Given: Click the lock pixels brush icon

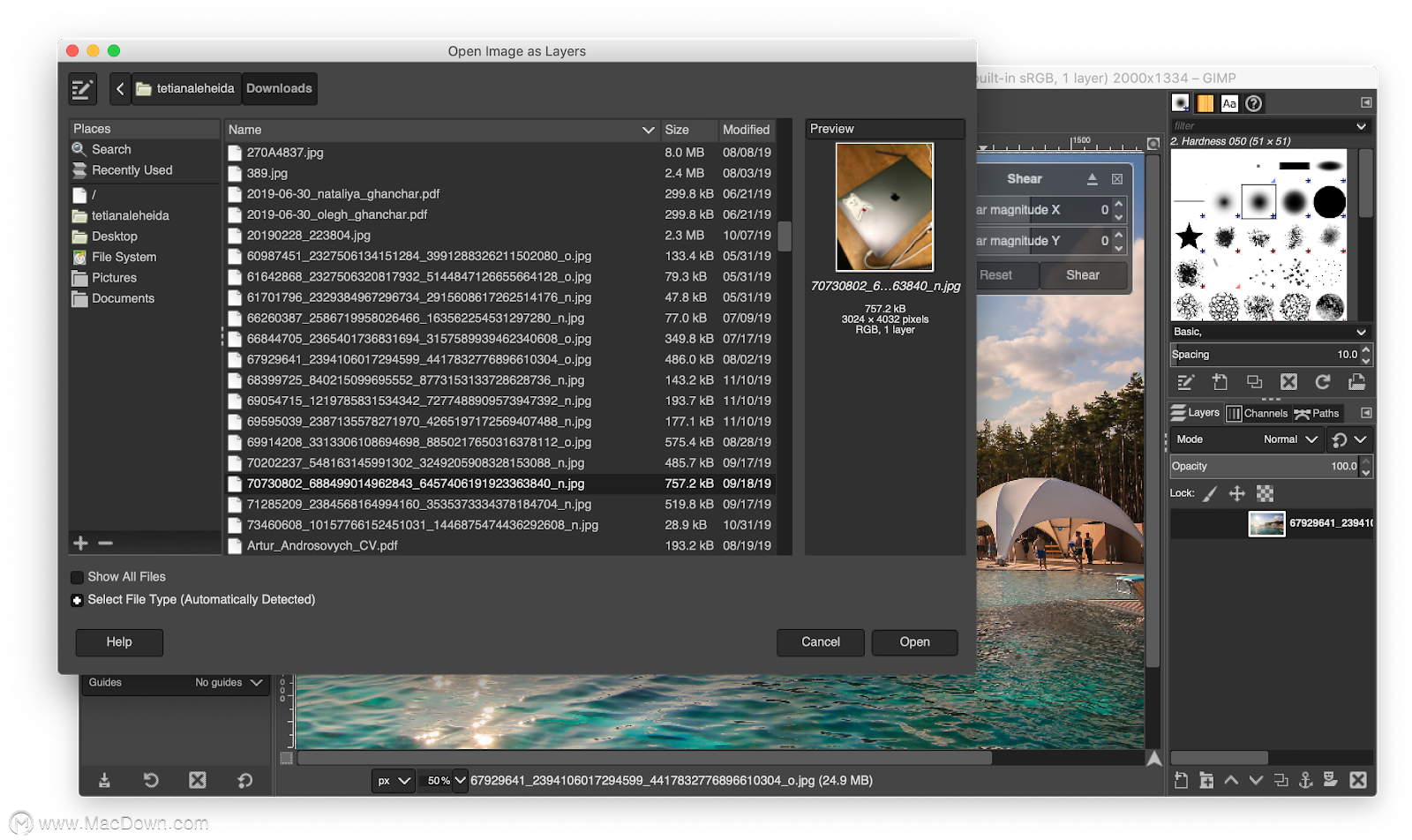Looking at the screenshot, I should (1210, 493).
